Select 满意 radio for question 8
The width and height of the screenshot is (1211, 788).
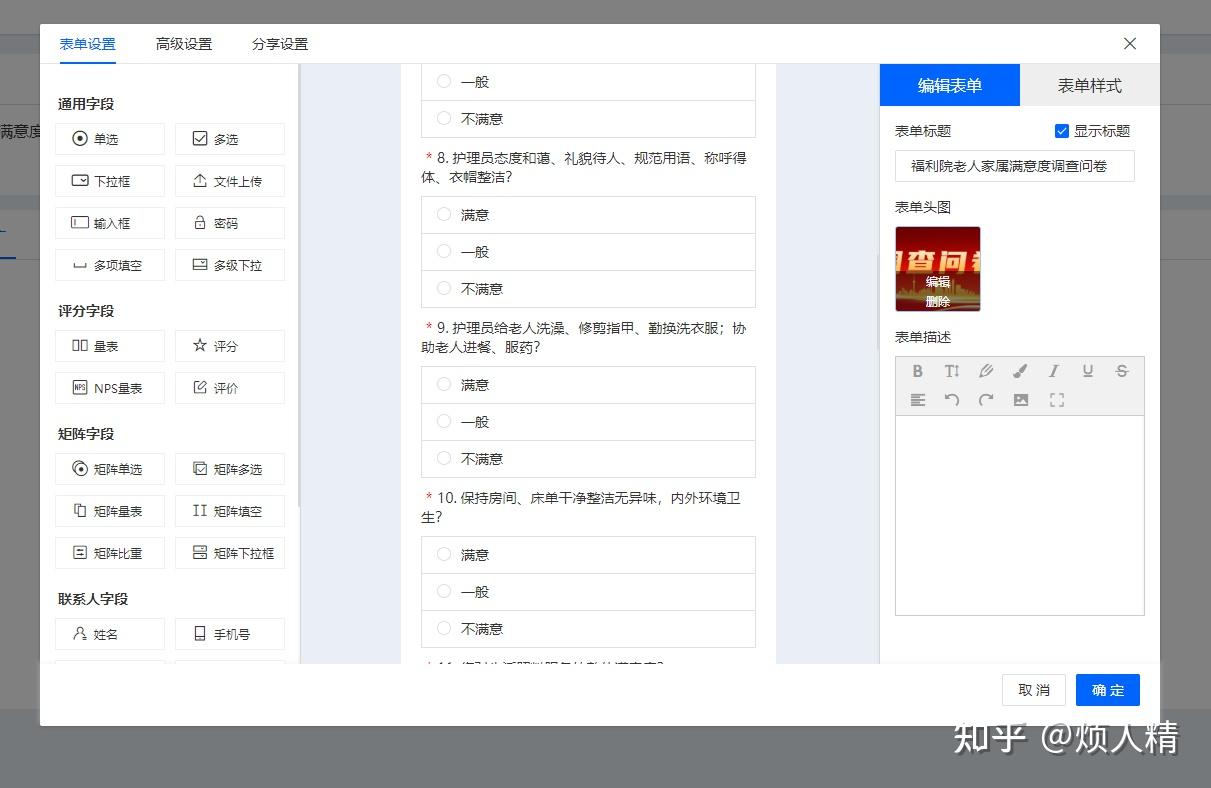tap(444, 214)
